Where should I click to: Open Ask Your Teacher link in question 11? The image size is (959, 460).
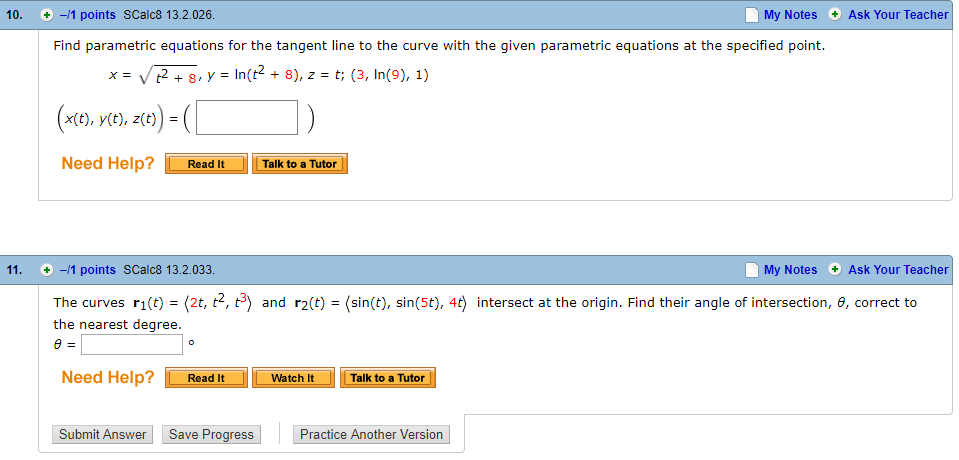[x=898, y=270]
